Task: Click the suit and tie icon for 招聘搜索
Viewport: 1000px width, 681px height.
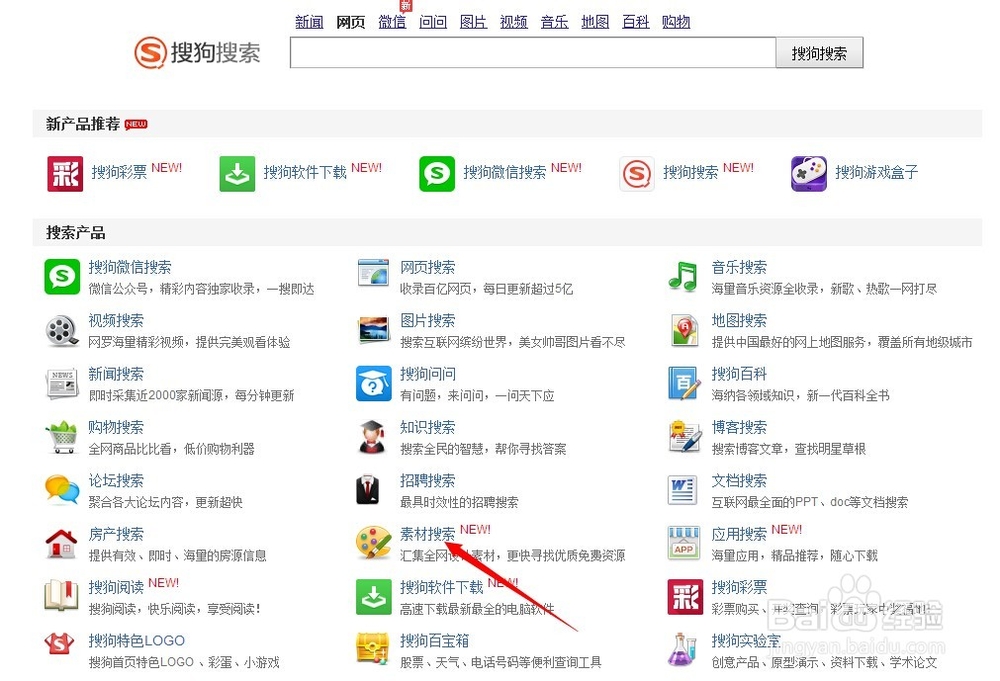Action: coord(368,490)
